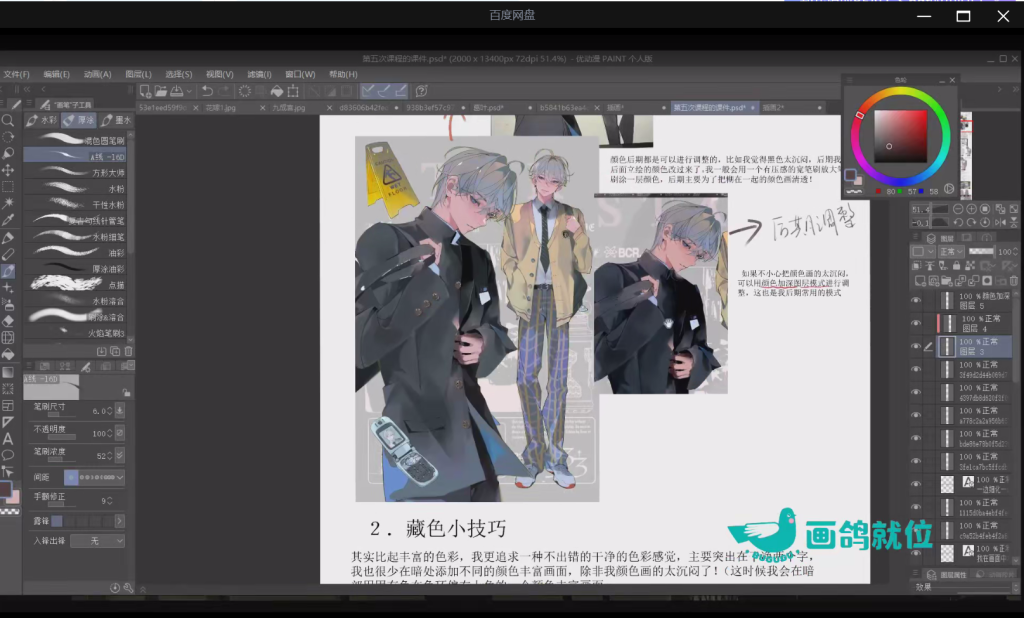Viewport: 1024px width, 618px height.
Task: Open the 窗口 menu
Action: click(x=298, y=73)
